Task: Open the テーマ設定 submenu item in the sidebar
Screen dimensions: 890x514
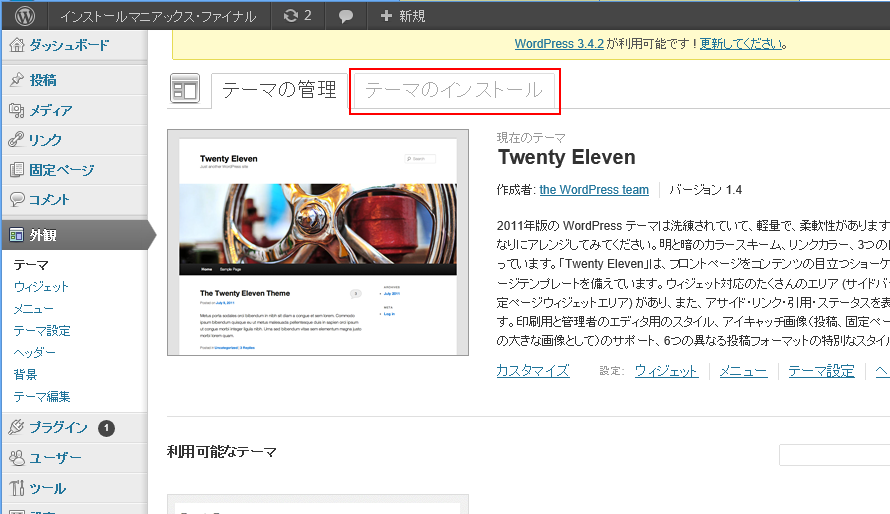Action: point(42,331)
